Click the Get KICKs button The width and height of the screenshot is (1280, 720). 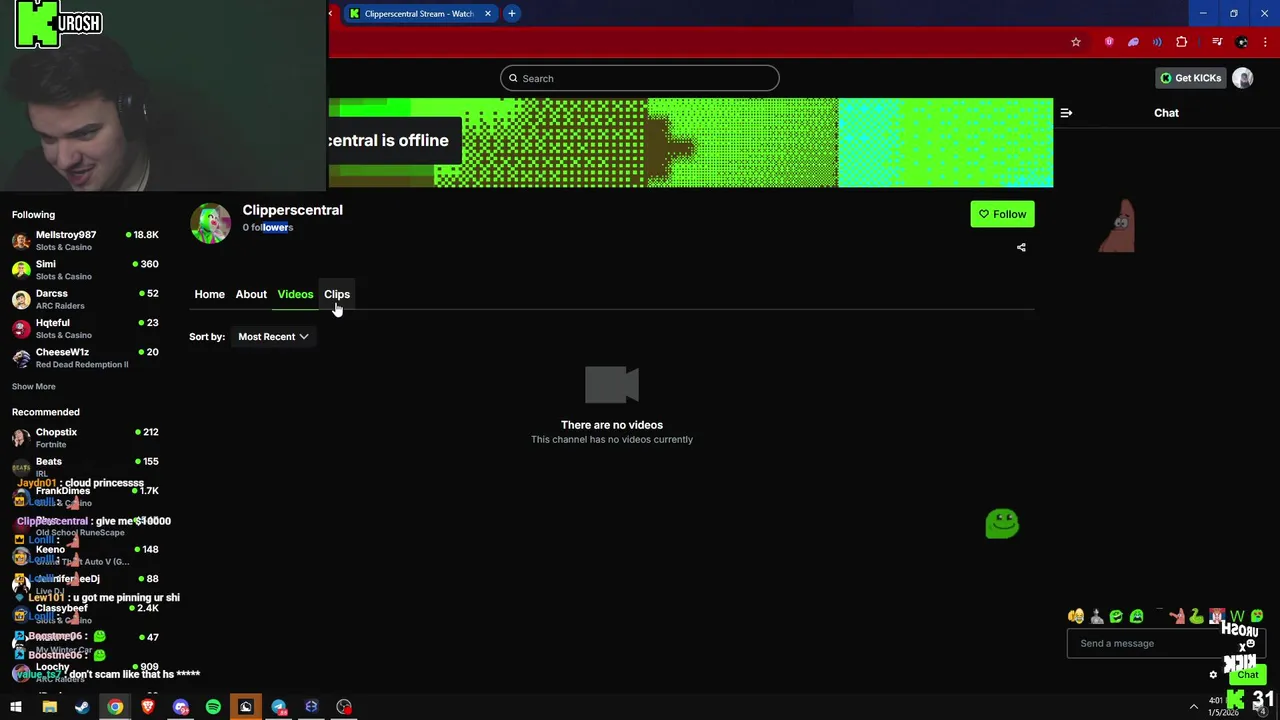[x=1190, y=78]
